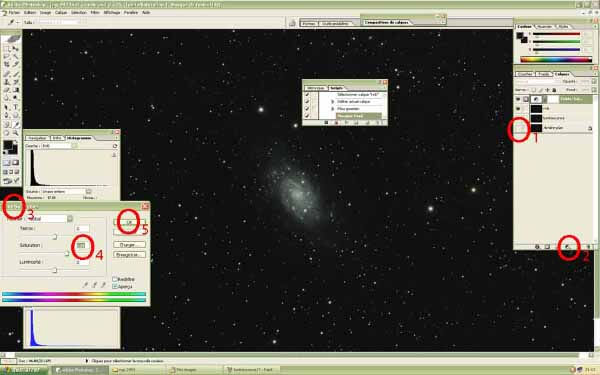Viewport: 600px width, 375px height.
Task: Select the Eyedropper tool in the toolbox
Action: click(x=16, y=124)
